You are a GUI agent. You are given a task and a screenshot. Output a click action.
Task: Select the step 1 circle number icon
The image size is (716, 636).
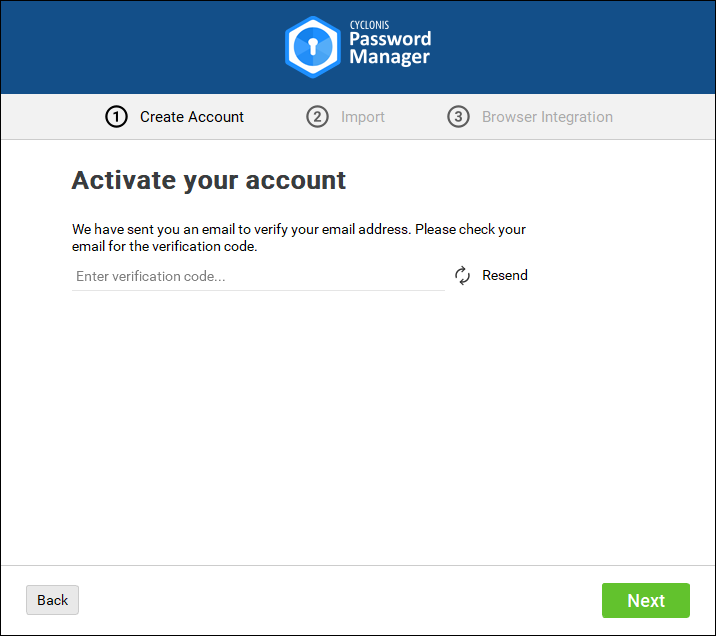(x=116, y=117)
